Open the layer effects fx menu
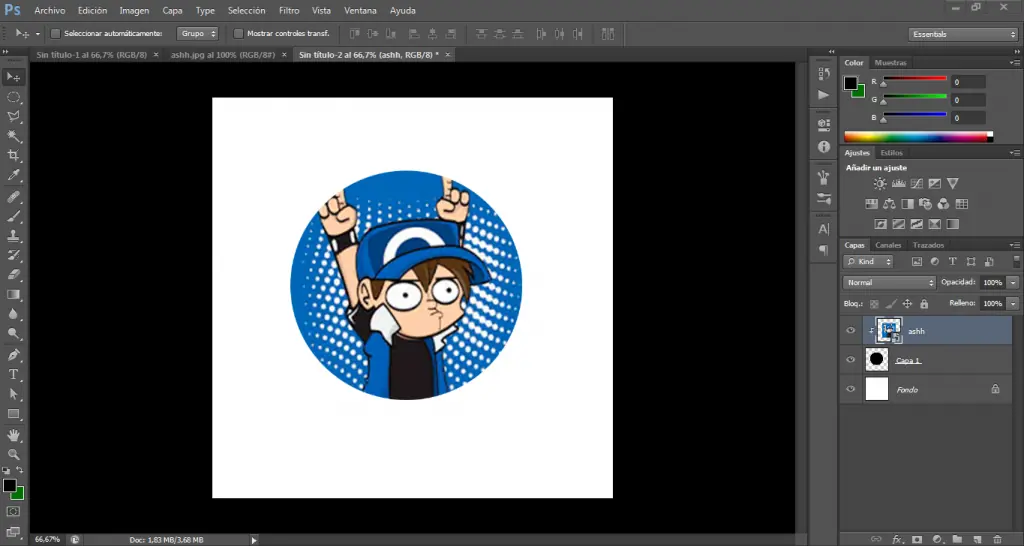Viewport: 1024px width, 546px height. click(897, 539)
